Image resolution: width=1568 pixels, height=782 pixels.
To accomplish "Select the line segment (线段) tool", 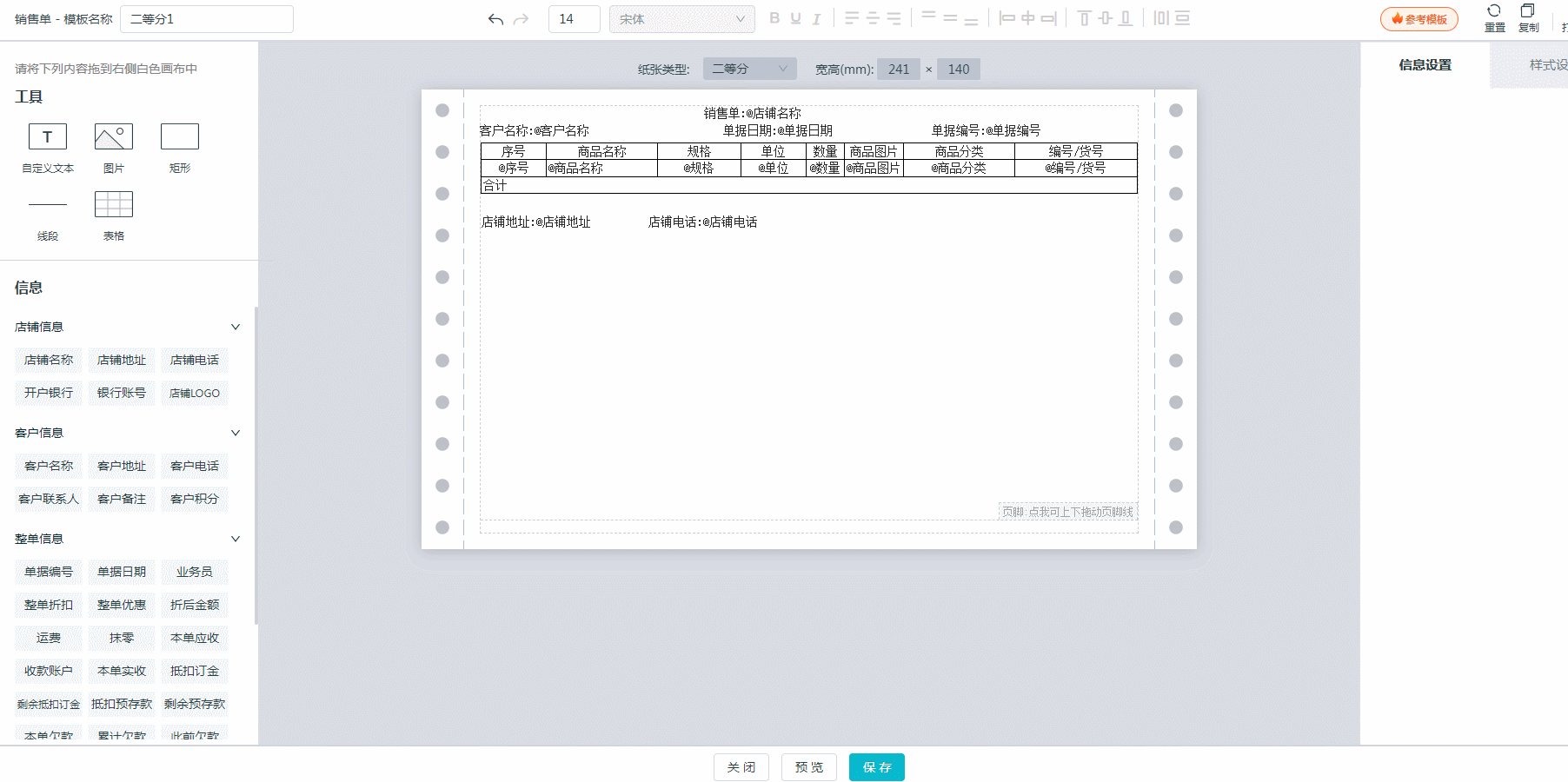I will point(48,205).
